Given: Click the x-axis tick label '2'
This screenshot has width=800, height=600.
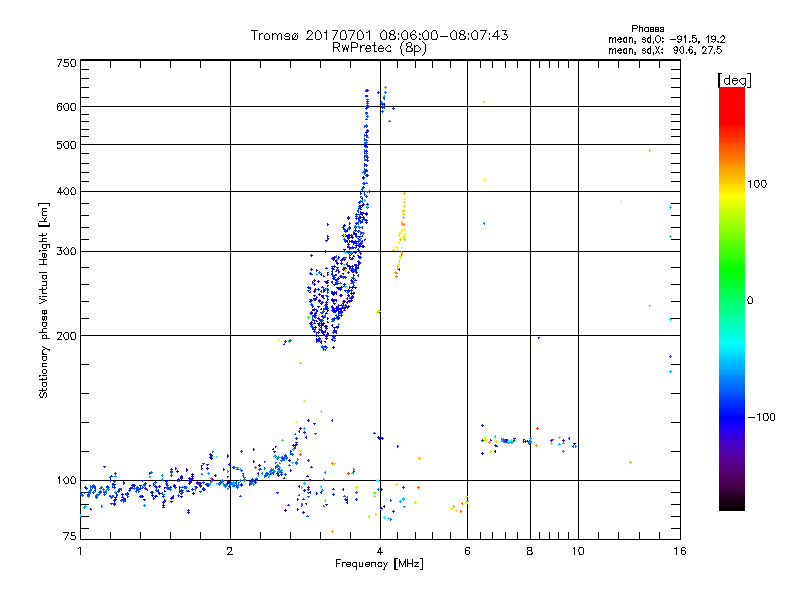Looking at the screenshot, I should (230, 551).
